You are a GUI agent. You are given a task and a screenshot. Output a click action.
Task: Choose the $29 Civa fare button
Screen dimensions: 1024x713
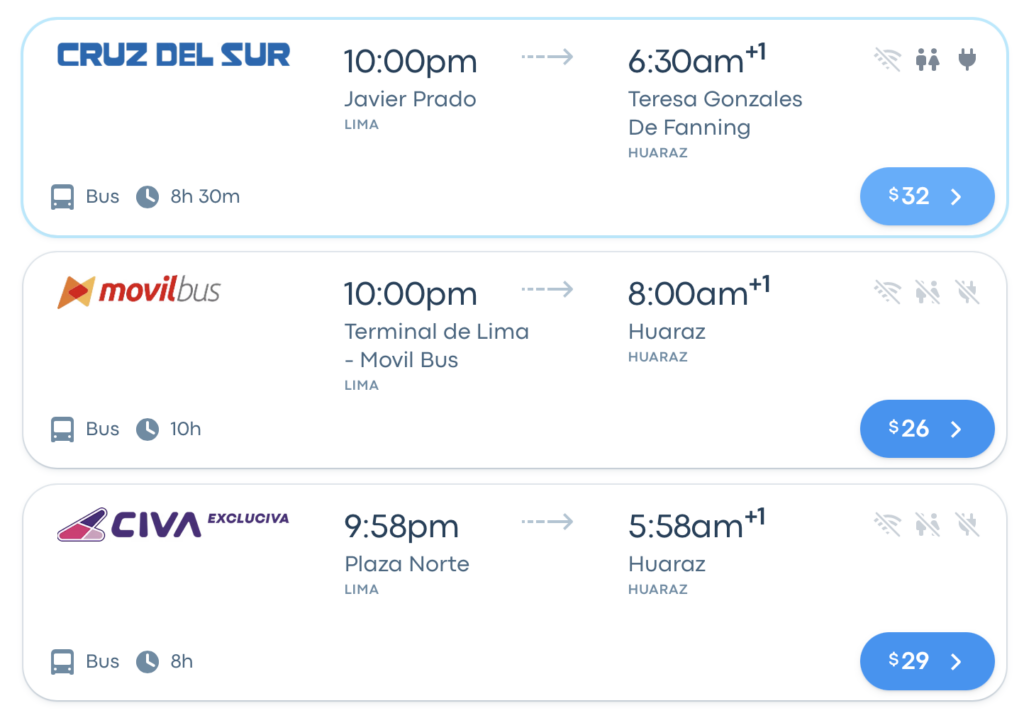click(927, 661)
